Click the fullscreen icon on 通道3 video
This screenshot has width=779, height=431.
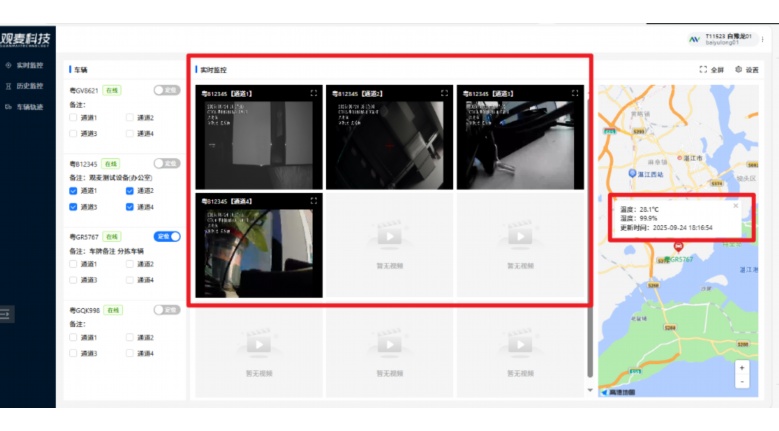(575, 93)
